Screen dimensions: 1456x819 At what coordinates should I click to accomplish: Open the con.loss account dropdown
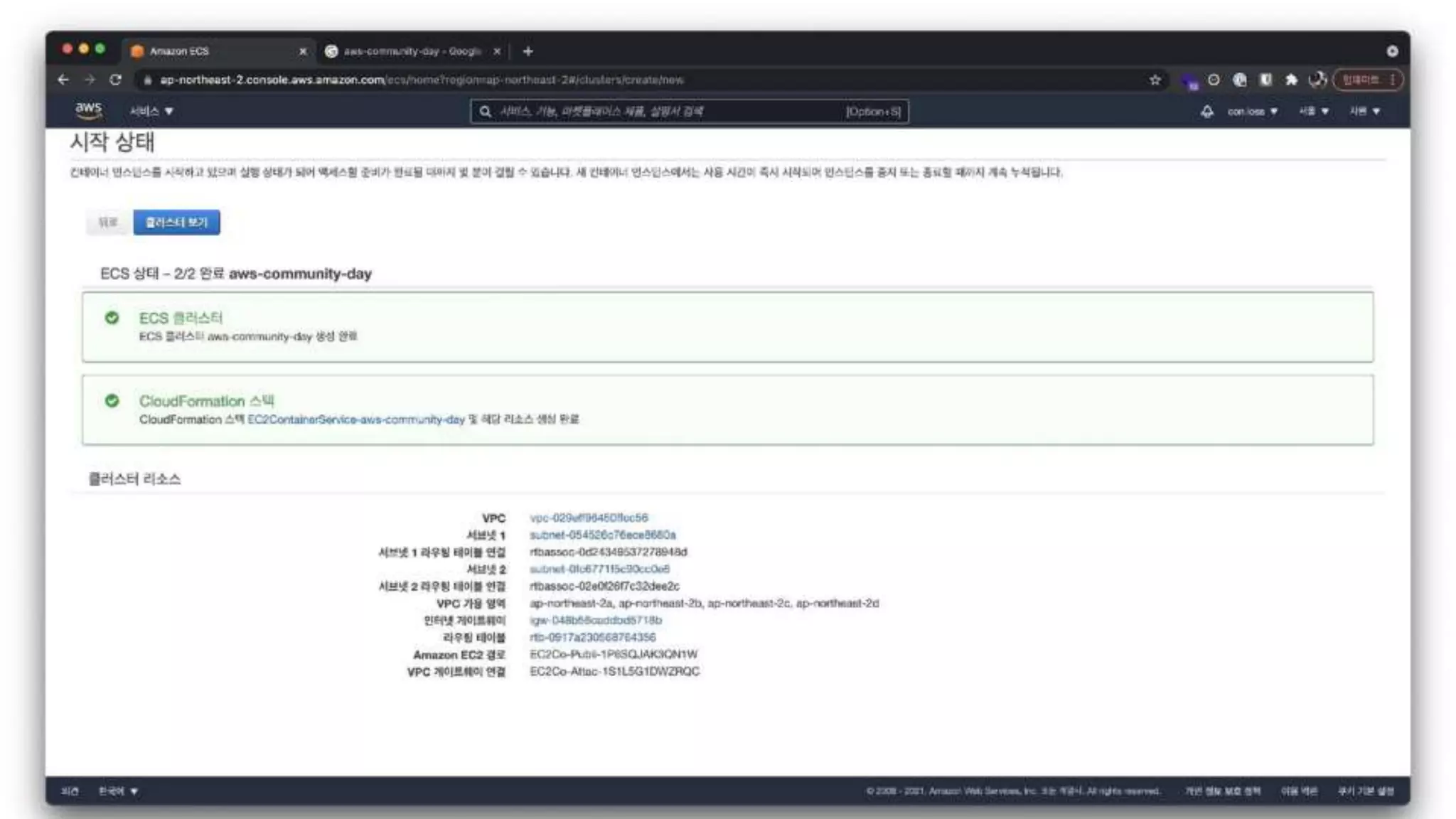pos(1252,111)
